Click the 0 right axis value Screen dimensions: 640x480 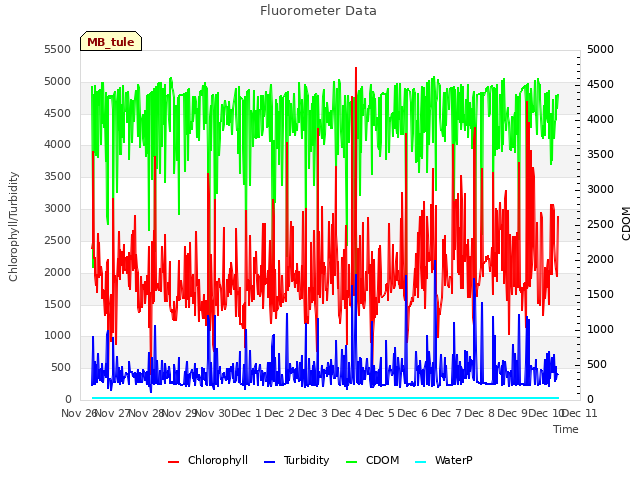(591, 400)
